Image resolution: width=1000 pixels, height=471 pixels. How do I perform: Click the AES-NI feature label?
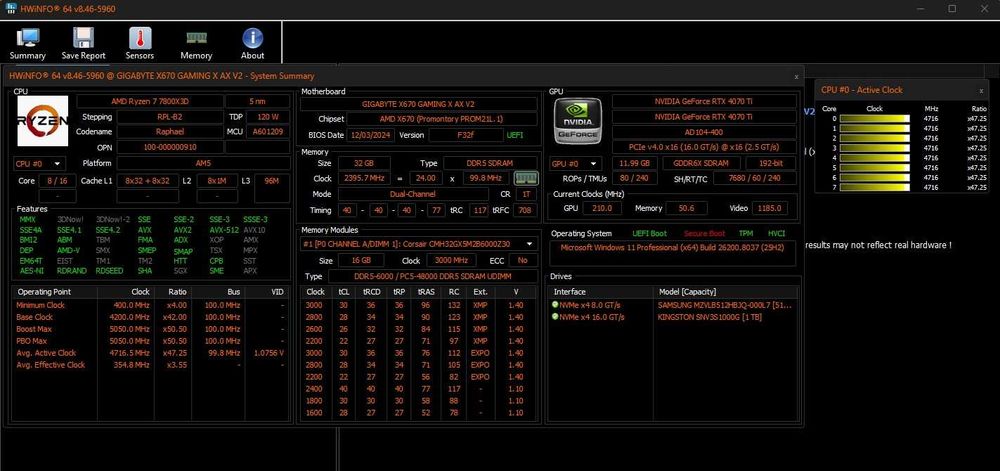tap(31, 271)
